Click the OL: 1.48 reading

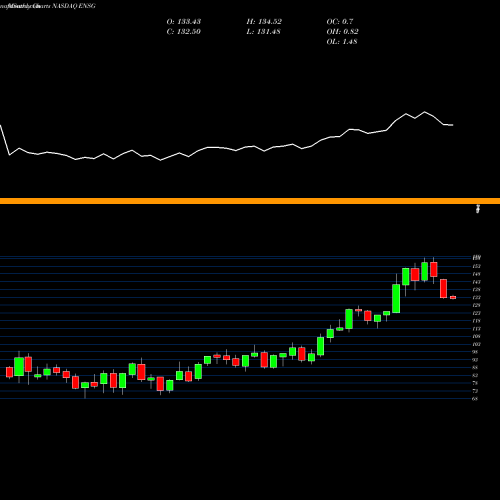pyautogui.click(x=342, y=42)
